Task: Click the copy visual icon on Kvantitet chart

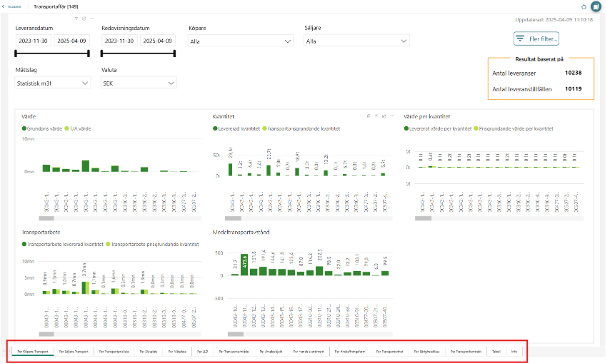Action: pyautogui.click(x=368, y=116)
